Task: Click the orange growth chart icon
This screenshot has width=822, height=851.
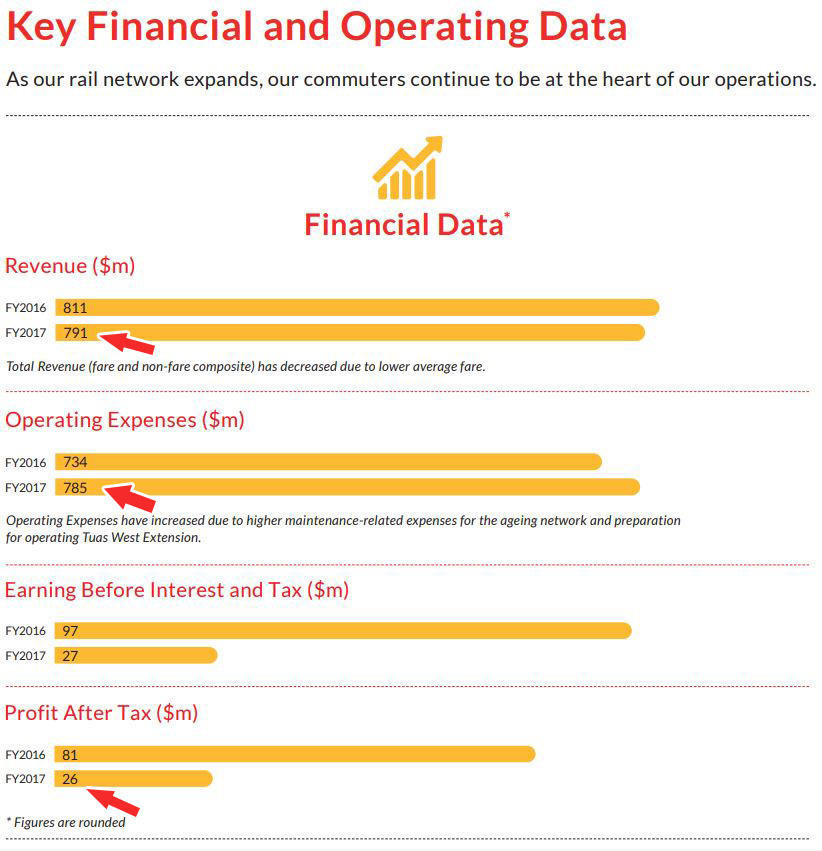Action: click(x=408, y=169)
